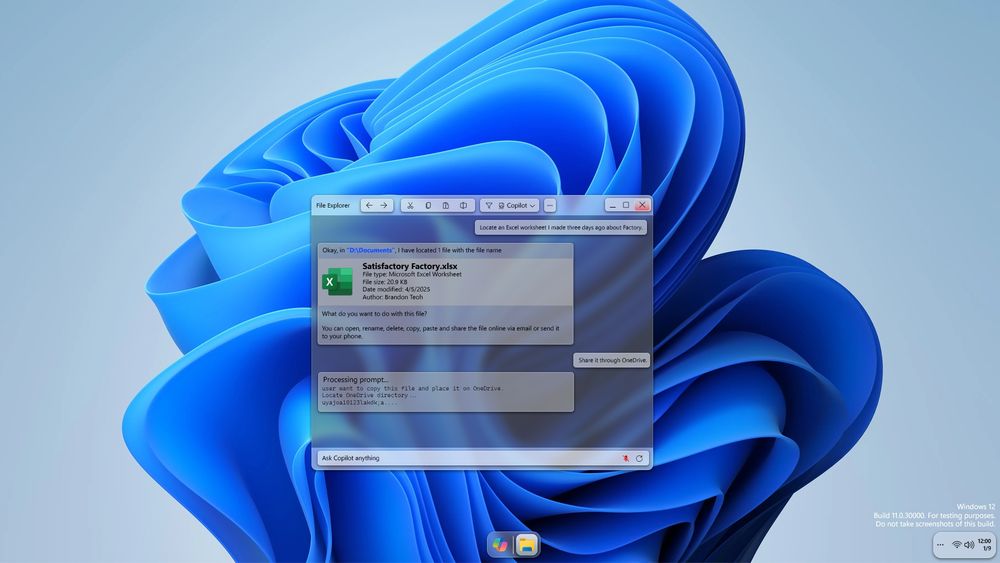Focus the 'Ask Copilot anything' input box
Screen dimensions: 1000x563
[483, 458]
